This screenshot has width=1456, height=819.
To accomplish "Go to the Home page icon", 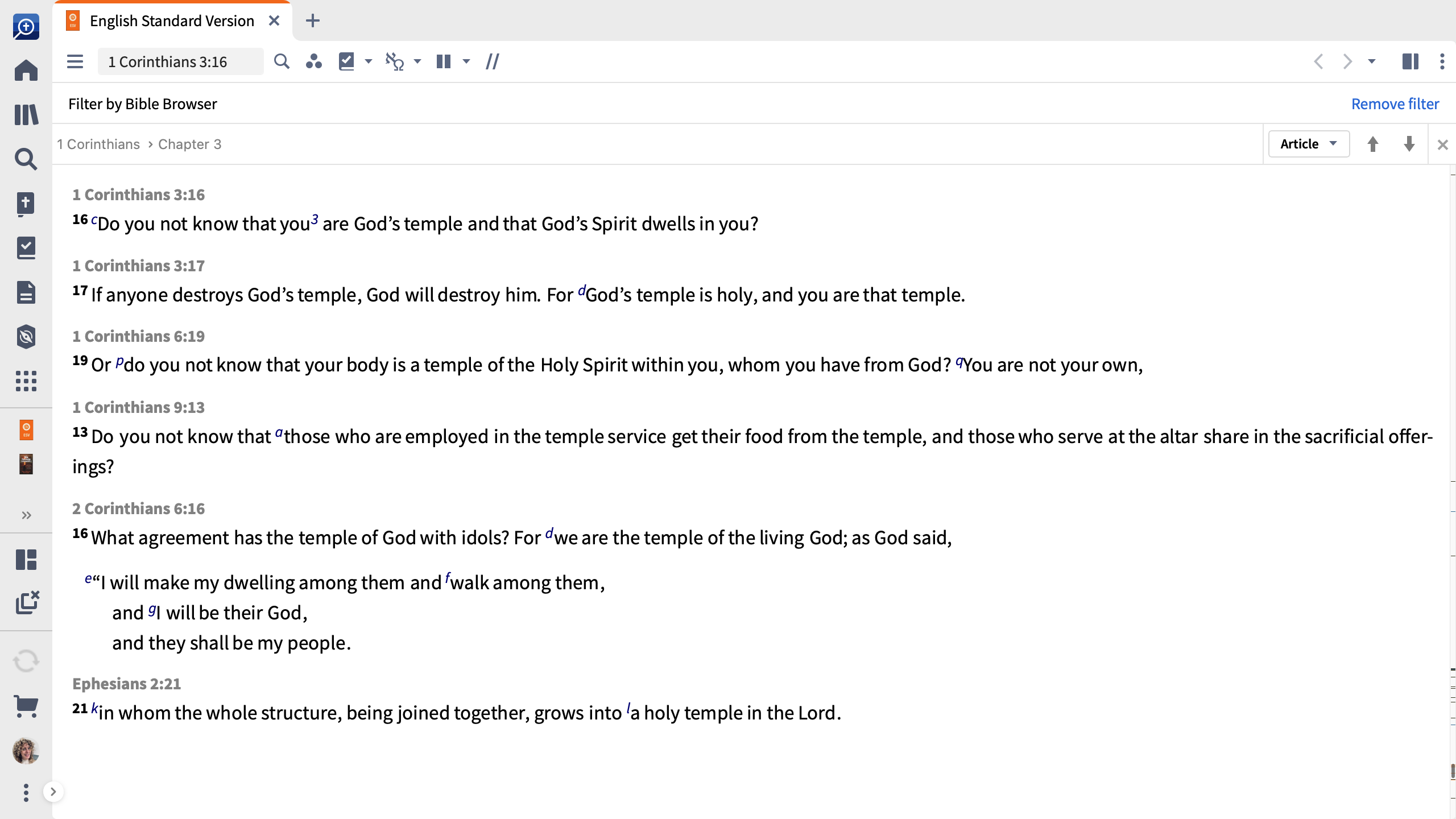I will coord(26,71).
